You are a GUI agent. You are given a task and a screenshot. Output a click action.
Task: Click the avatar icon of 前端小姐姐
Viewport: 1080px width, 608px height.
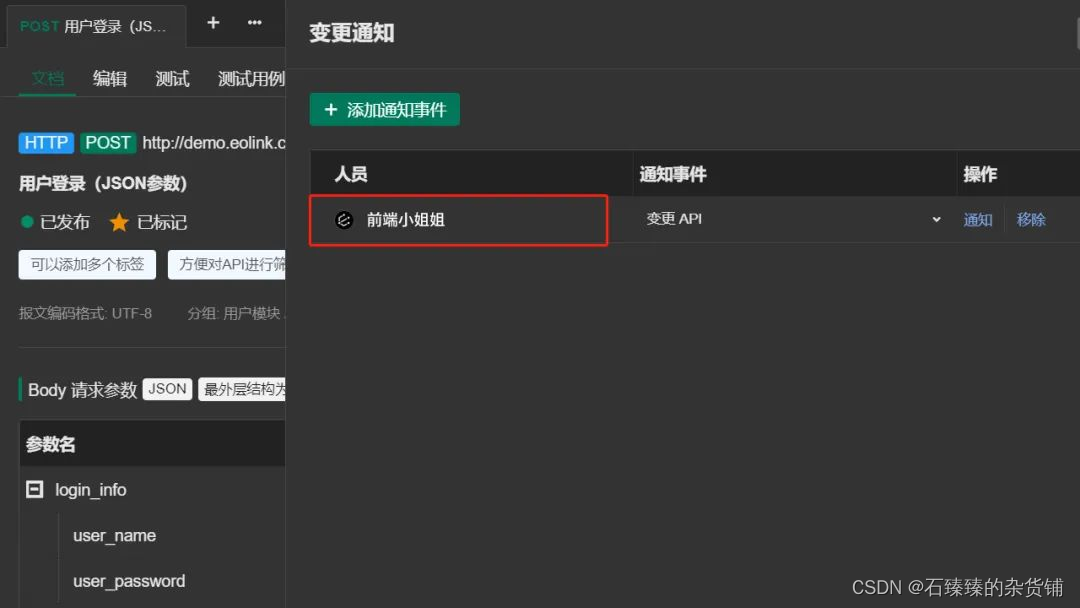coord(344,219)
